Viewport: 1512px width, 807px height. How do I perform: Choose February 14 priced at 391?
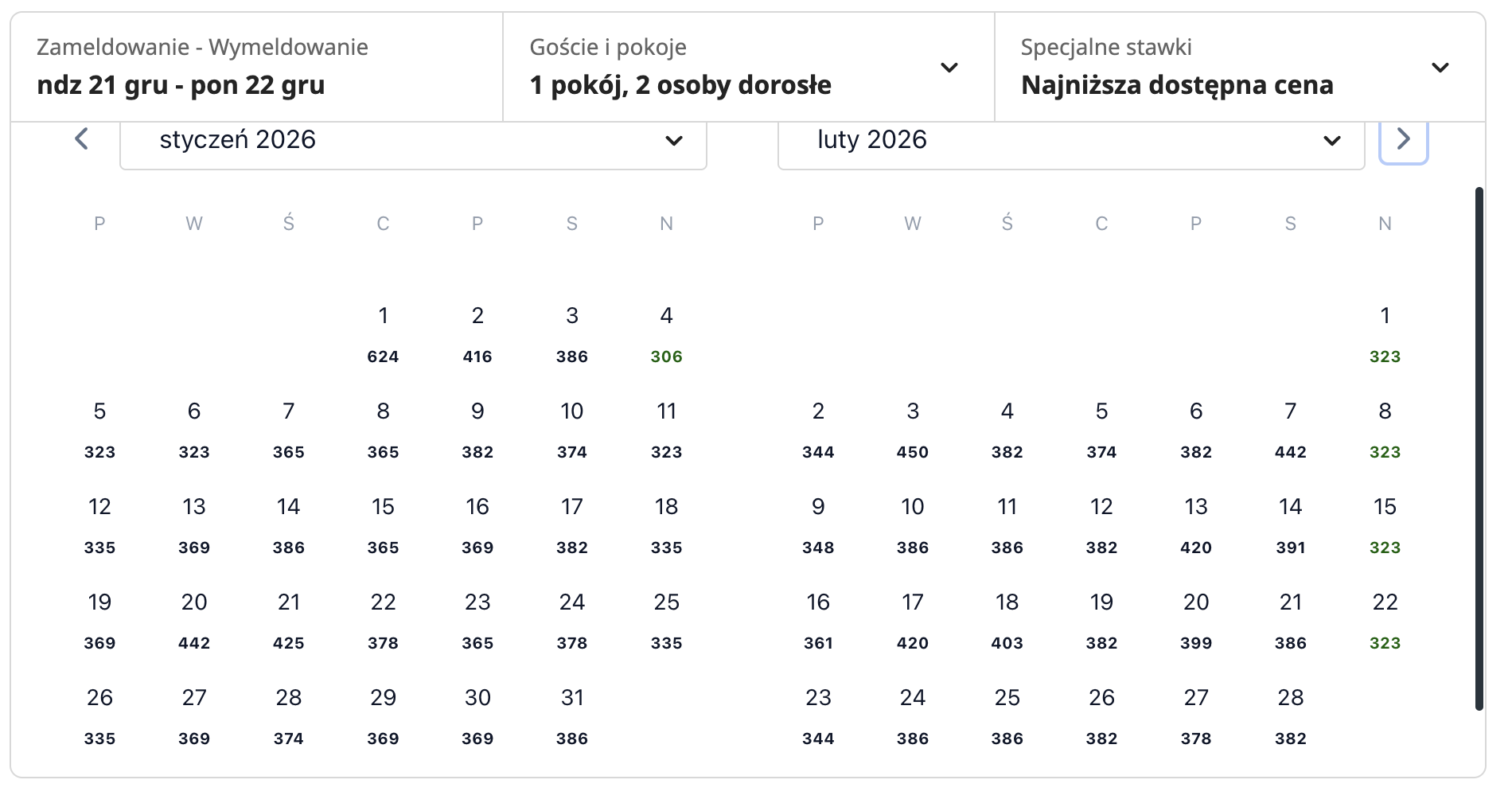[1290, 524]
